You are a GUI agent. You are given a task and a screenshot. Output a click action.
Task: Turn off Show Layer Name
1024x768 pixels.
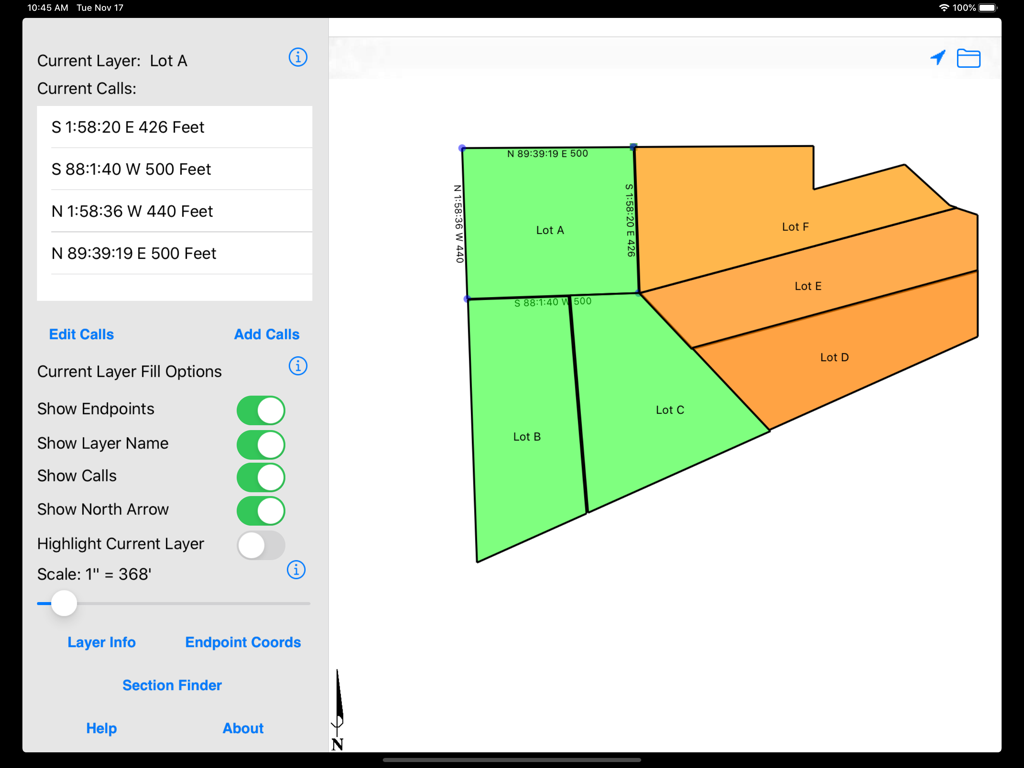261,444
